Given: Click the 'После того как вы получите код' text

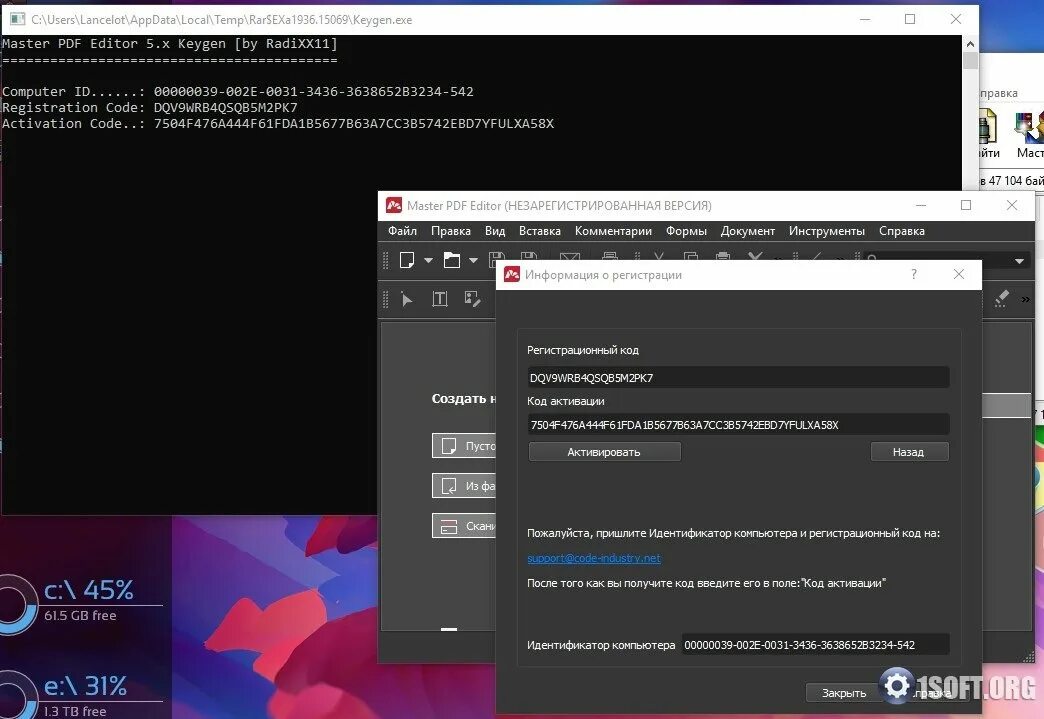Looking at the screenshot, I should click(706, 583).
